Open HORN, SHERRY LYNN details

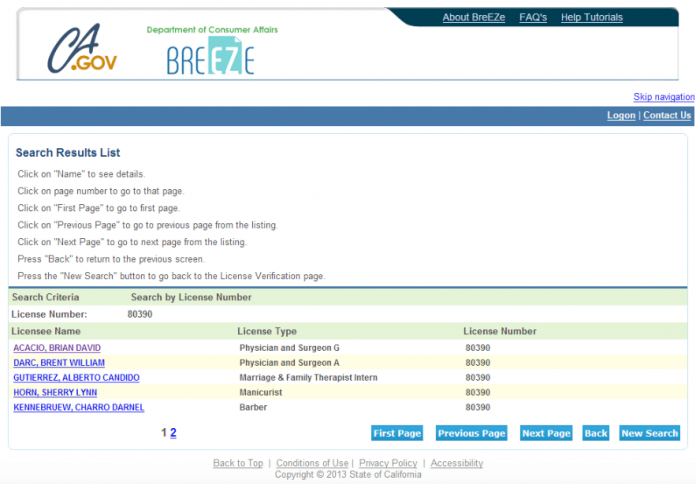click(x=55, y=393)
